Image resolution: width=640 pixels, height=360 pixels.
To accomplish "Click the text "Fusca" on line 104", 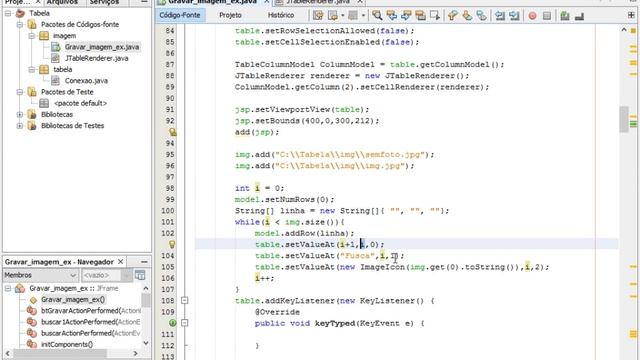I will click(x=358, y=256).
